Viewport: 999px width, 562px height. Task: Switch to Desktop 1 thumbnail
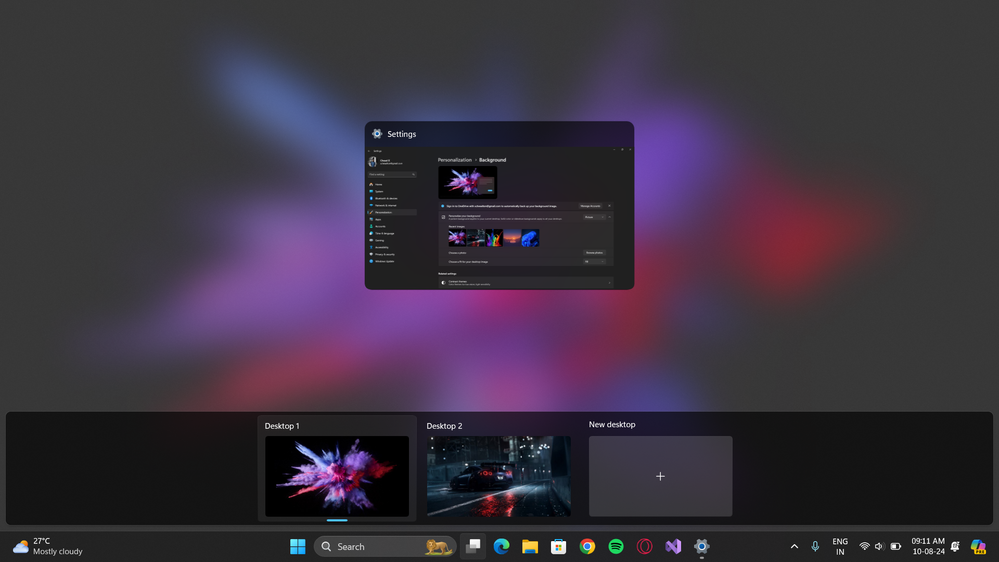coord(337,476)
